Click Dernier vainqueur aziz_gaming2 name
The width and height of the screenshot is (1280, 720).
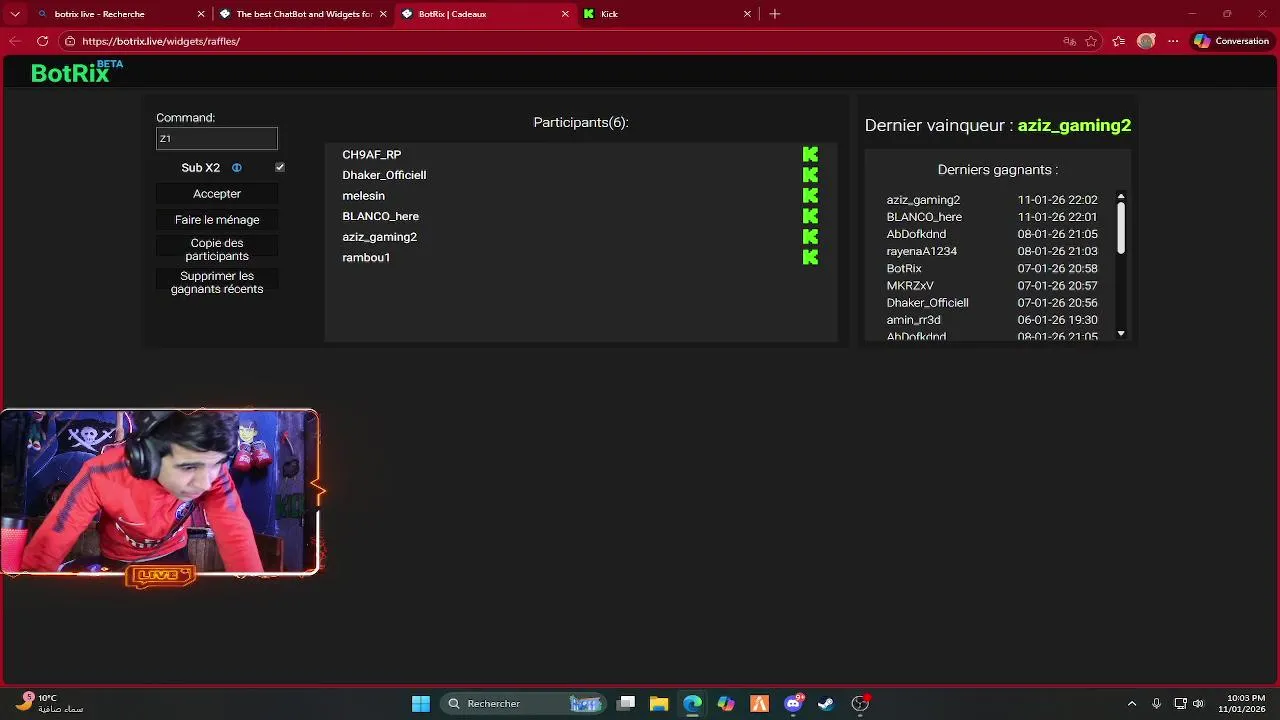coord(1074,126)
